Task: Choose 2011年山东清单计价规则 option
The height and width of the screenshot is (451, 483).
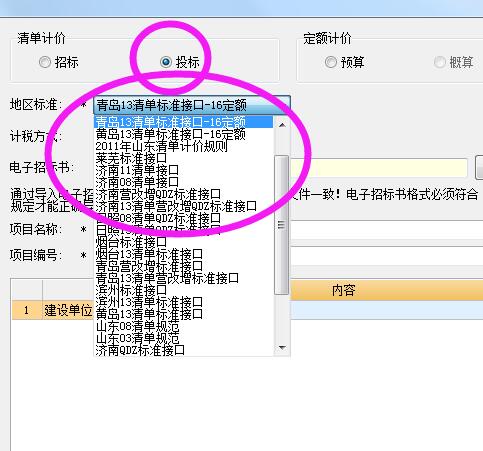Action: pyautogui.click(x=183, y=146)
